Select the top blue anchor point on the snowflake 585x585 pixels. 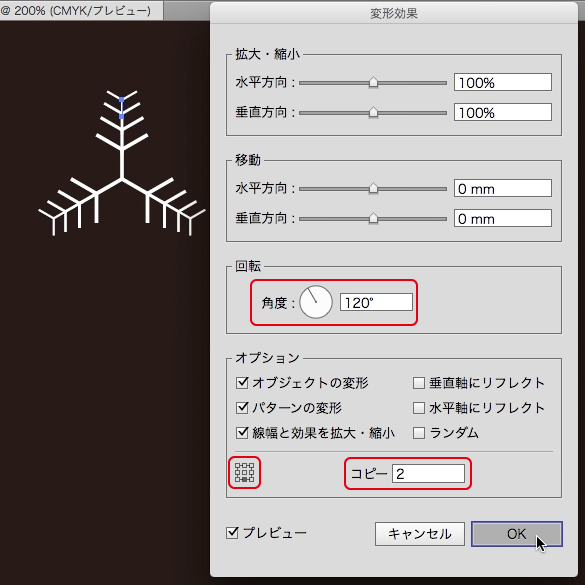click(122, 100)
